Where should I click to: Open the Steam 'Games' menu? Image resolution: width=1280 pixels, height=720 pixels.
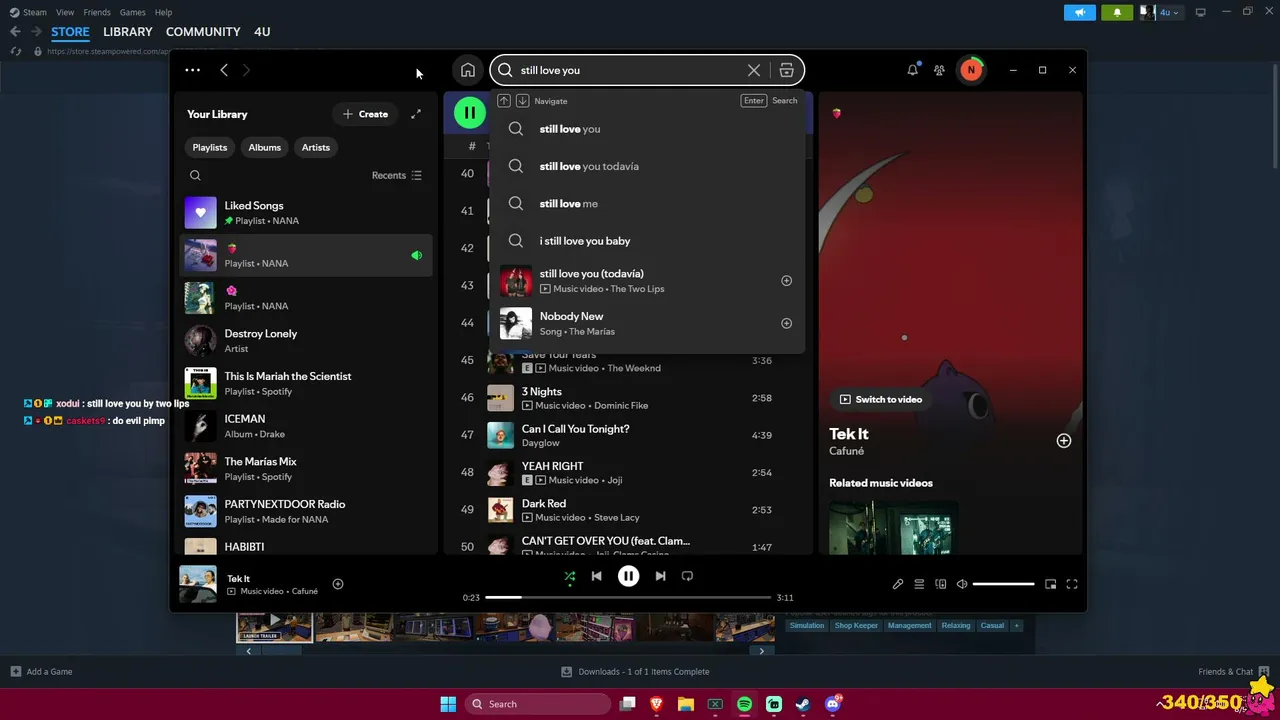[x=132, y=12]
